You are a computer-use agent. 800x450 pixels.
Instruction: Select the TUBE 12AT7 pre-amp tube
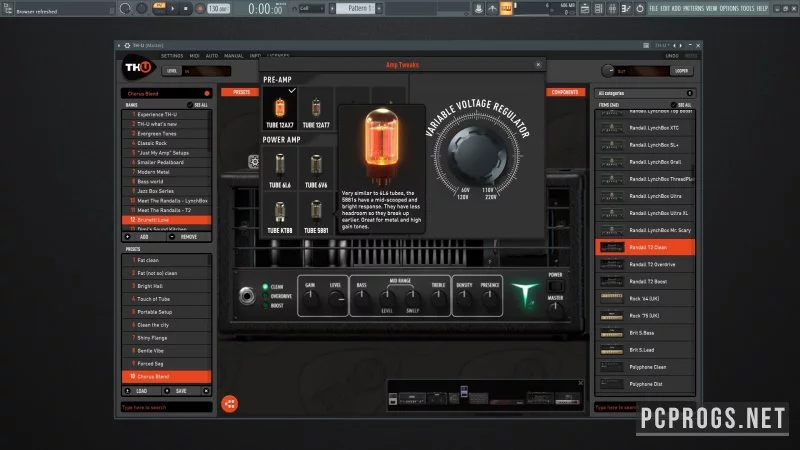(316, 108)
